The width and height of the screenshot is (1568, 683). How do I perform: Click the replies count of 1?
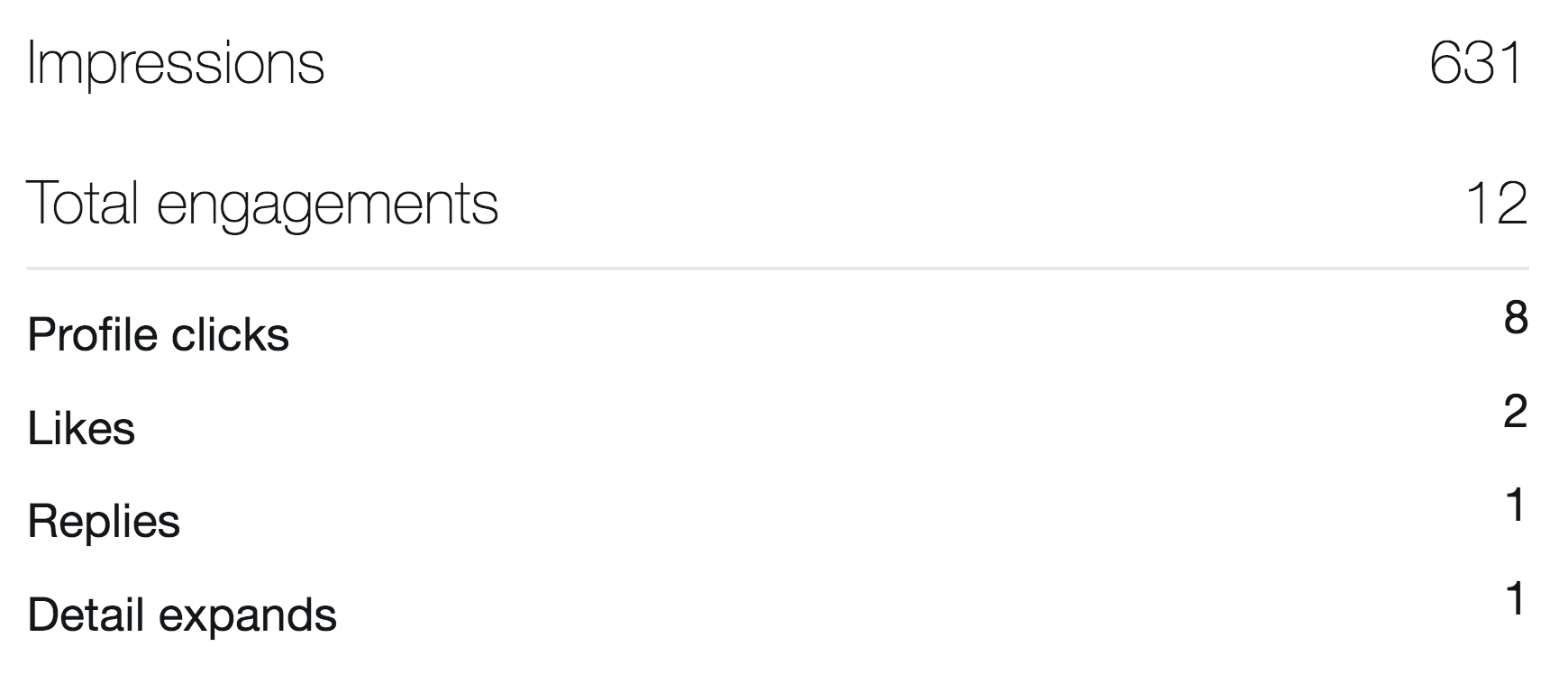[x=1516, y=505]
